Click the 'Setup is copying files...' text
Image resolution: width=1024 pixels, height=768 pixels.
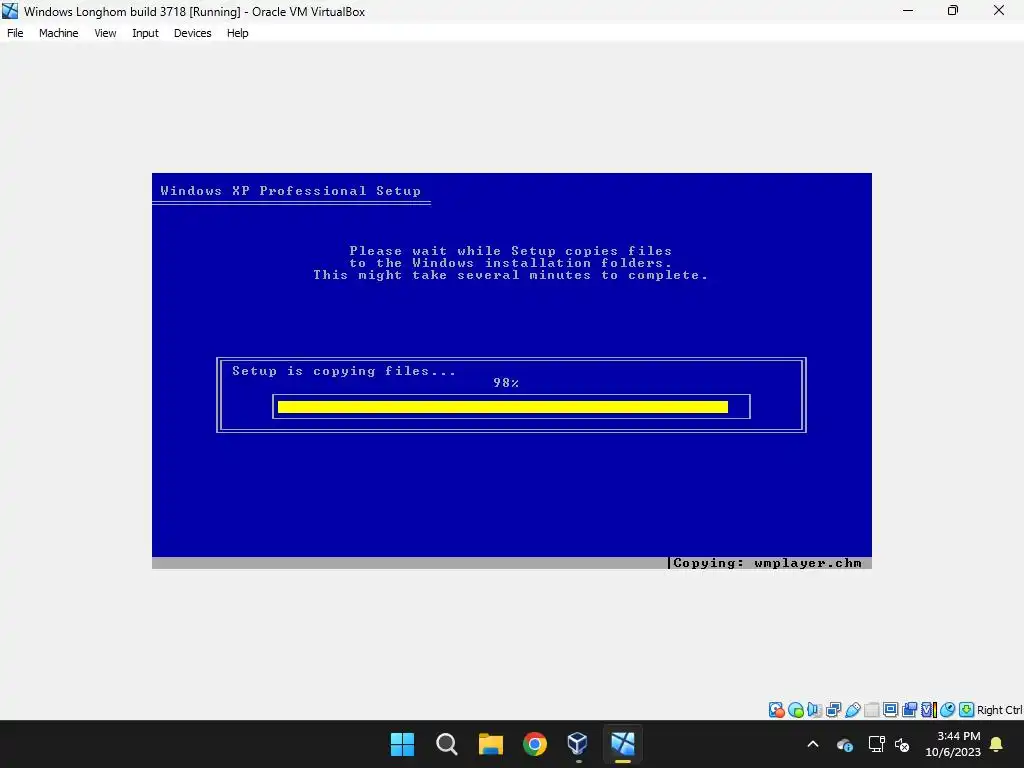[x=344, y=371]
